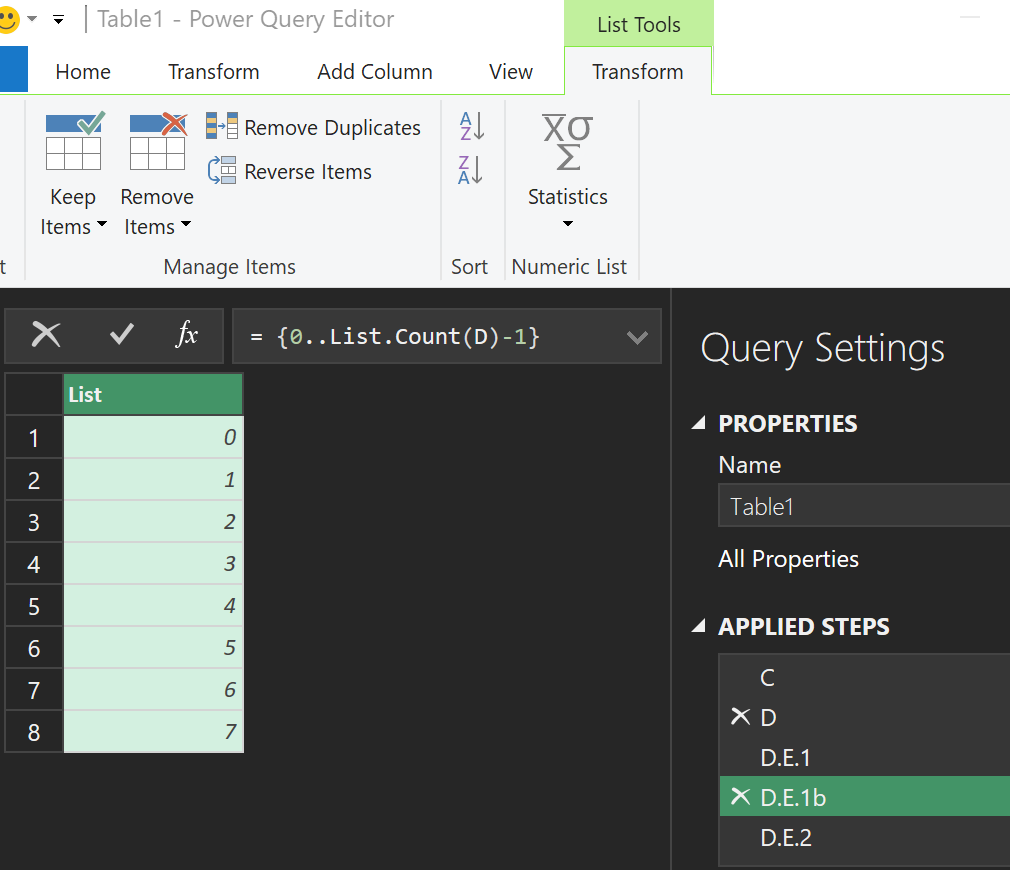Switch to the Home ribbon tab
The image size is (1010, 870).
[83, 71]
